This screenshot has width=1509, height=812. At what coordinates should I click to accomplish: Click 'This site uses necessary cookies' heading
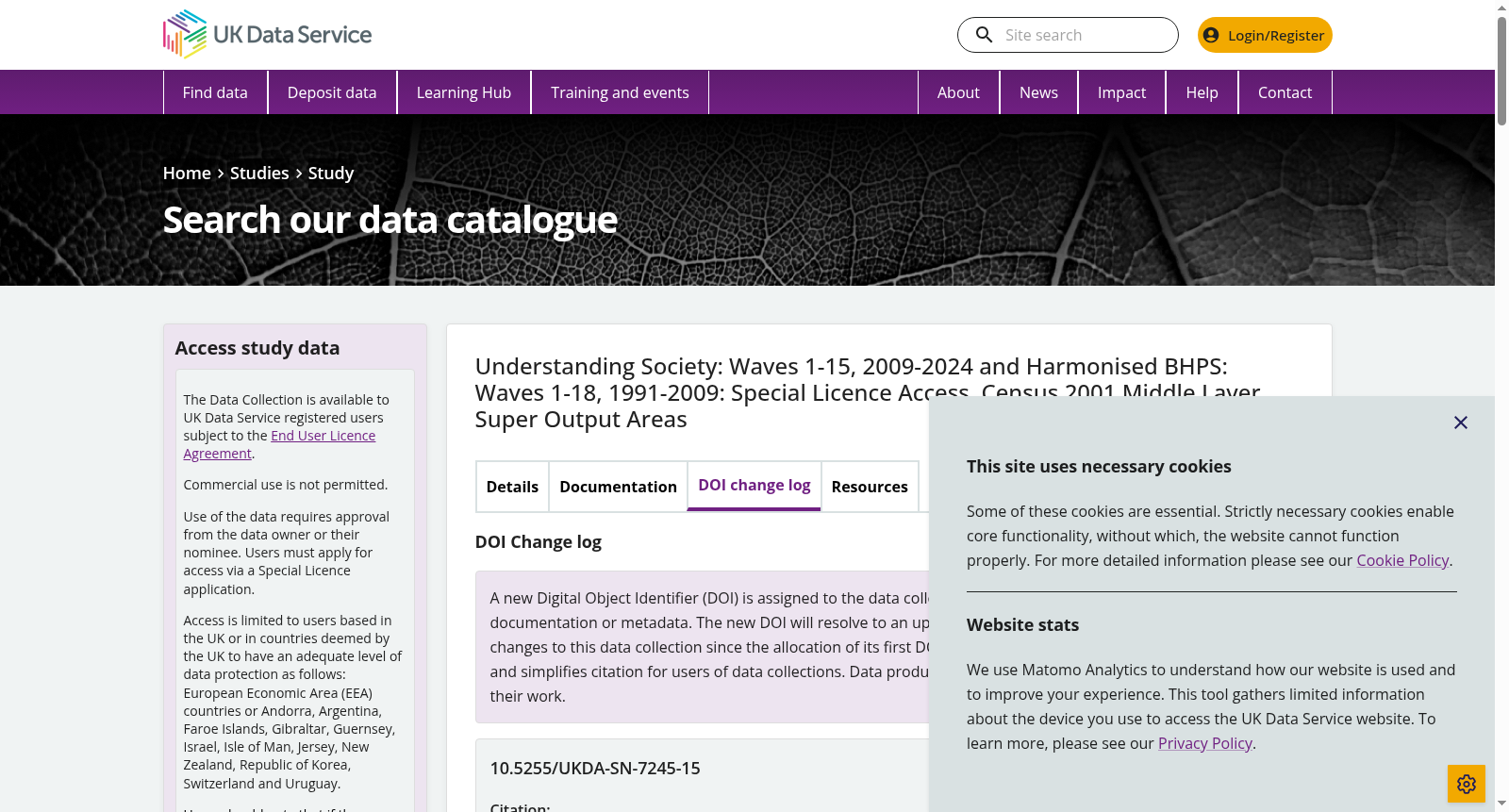click(x=1099, y=467)
